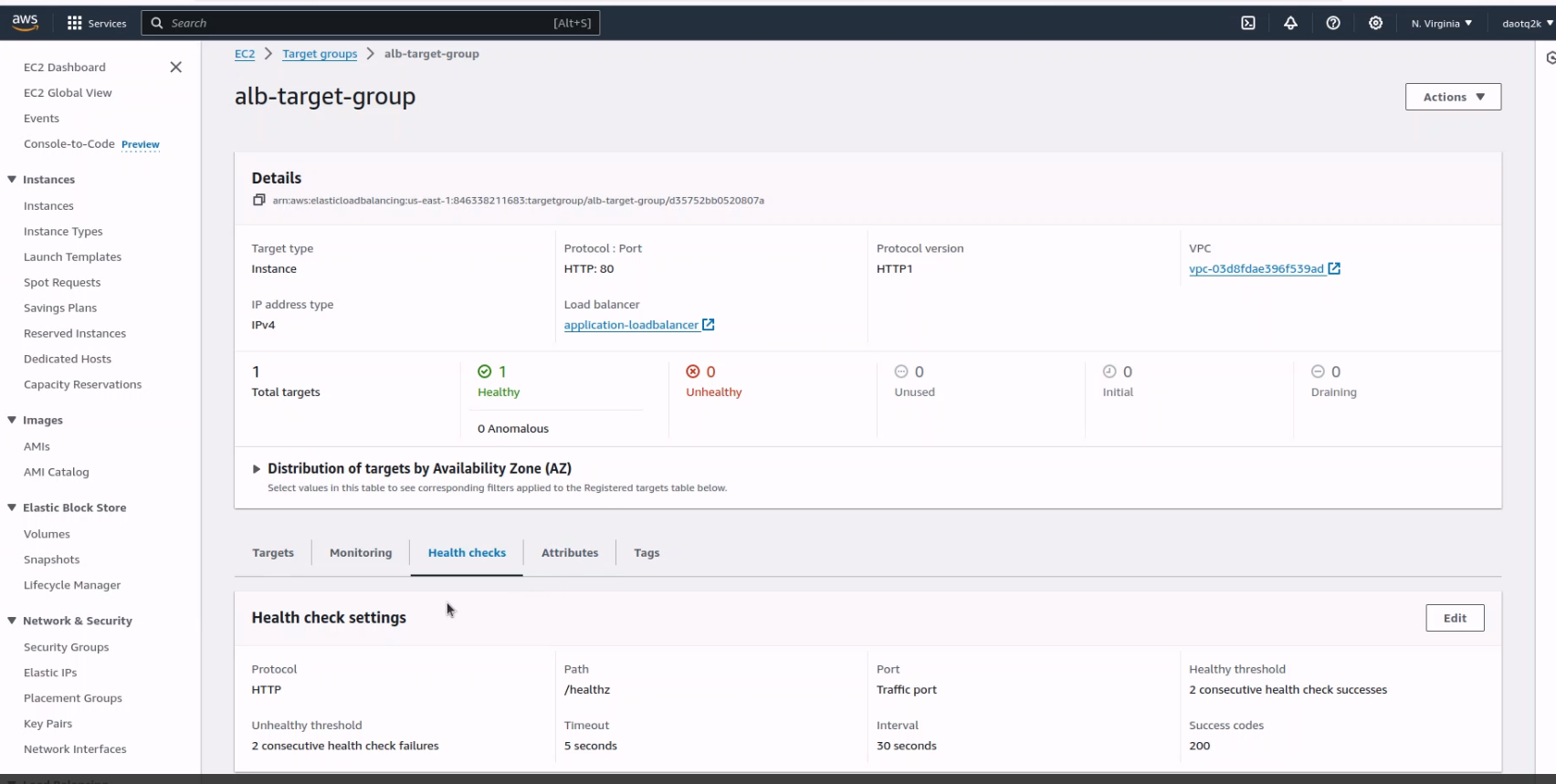
Task: Click the Healthy status check icon
Action: [x=485, y=371]
